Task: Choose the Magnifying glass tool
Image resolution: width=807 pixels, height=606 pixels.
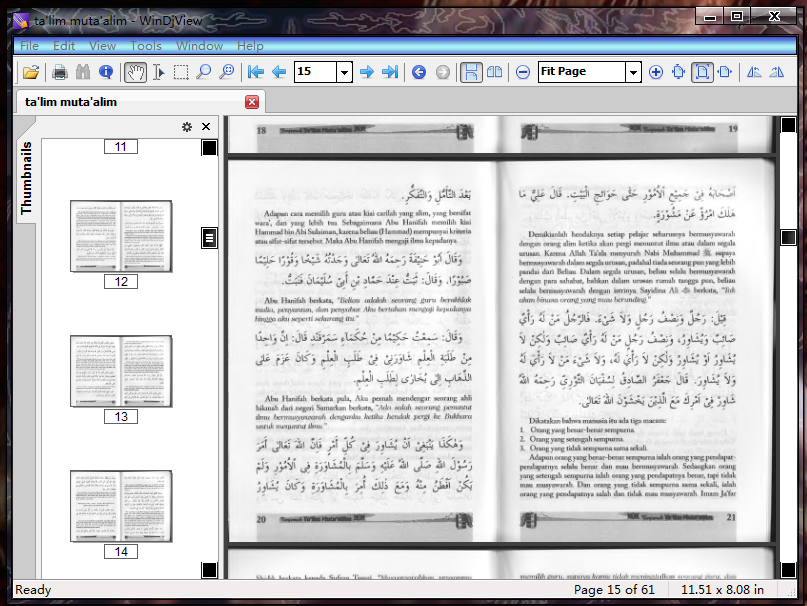Action: 204,72
